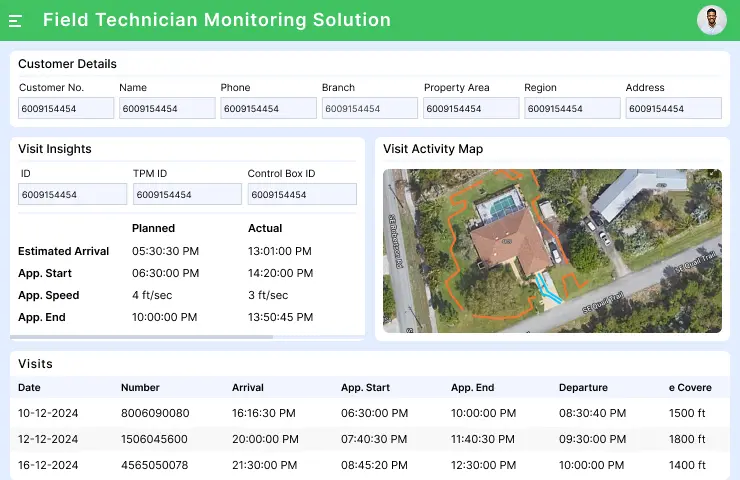This screenshot has width=740, height=480.
Task: Expand the map to fullscreen
Action: [x=712, y=176]
